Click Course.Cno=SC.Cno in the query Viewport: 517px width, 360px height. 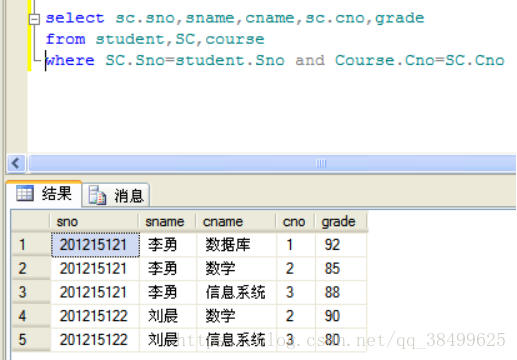pyautogui.click(x=420, y=60)
